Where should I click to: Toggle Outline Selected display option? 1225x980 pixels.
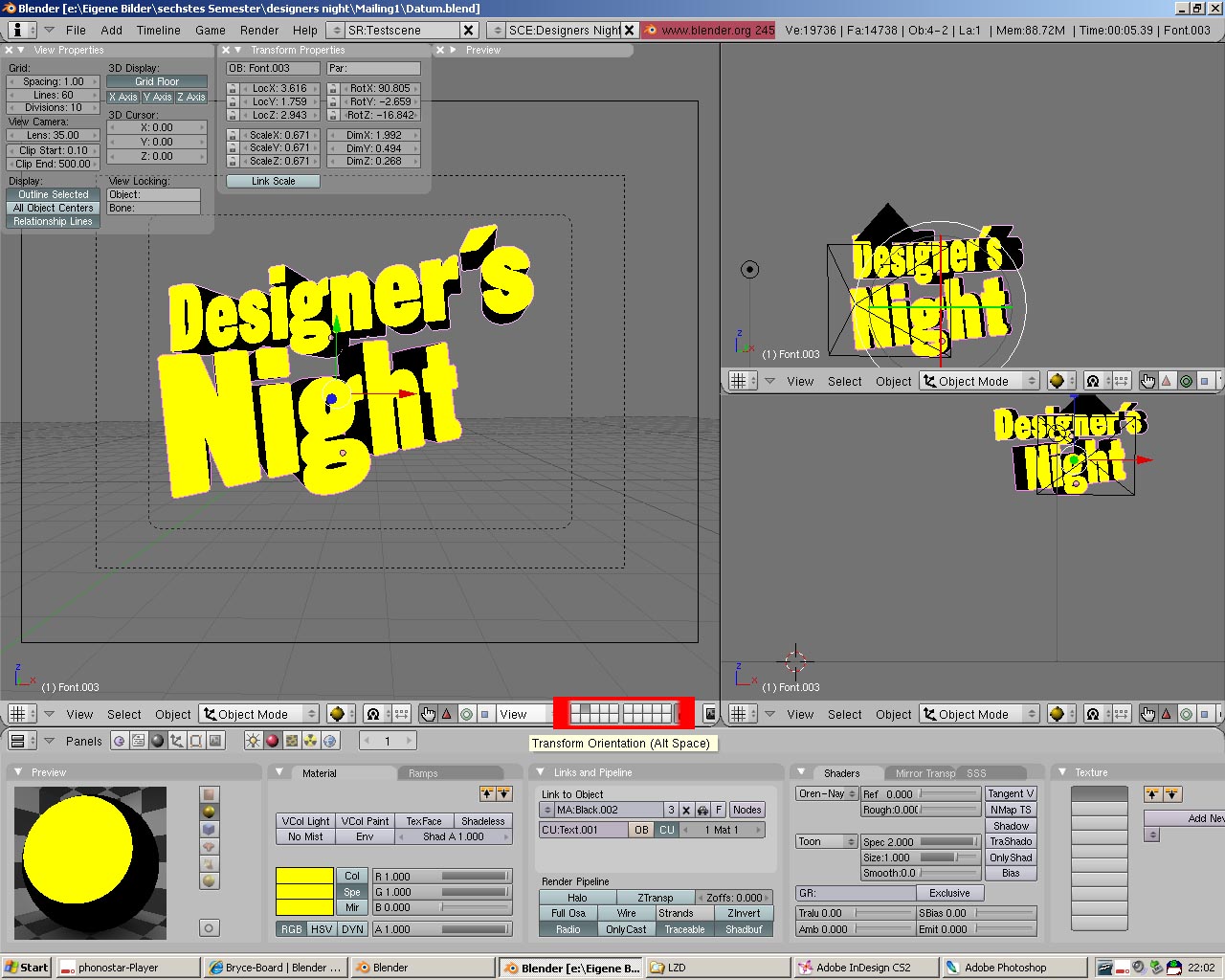pyautogui.click(x=54, y=194)
